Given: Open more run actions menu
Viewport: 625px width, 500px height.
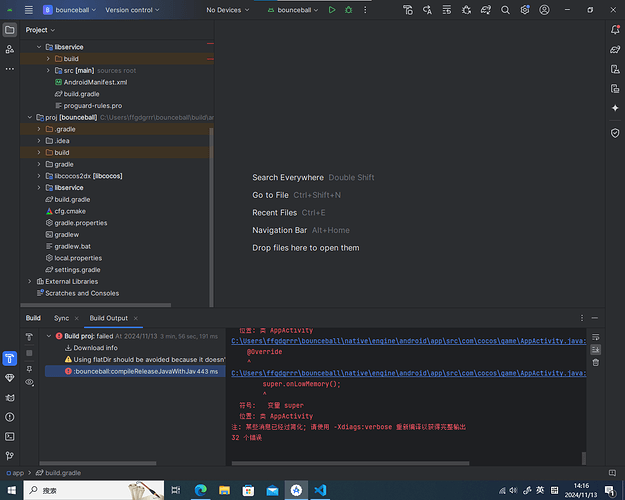Looking at the screenshot, I should tap(365, 10).
